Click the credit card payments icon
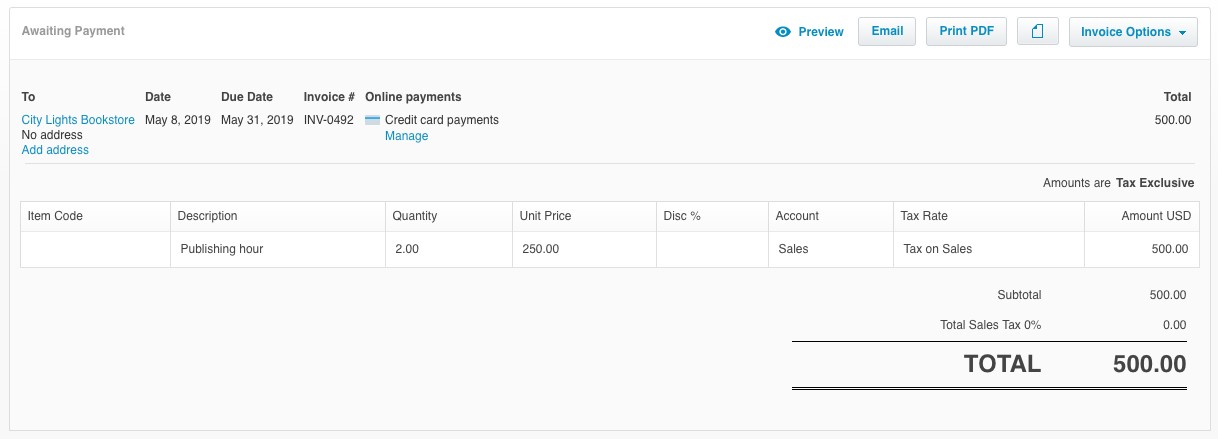 coord(372,120)
